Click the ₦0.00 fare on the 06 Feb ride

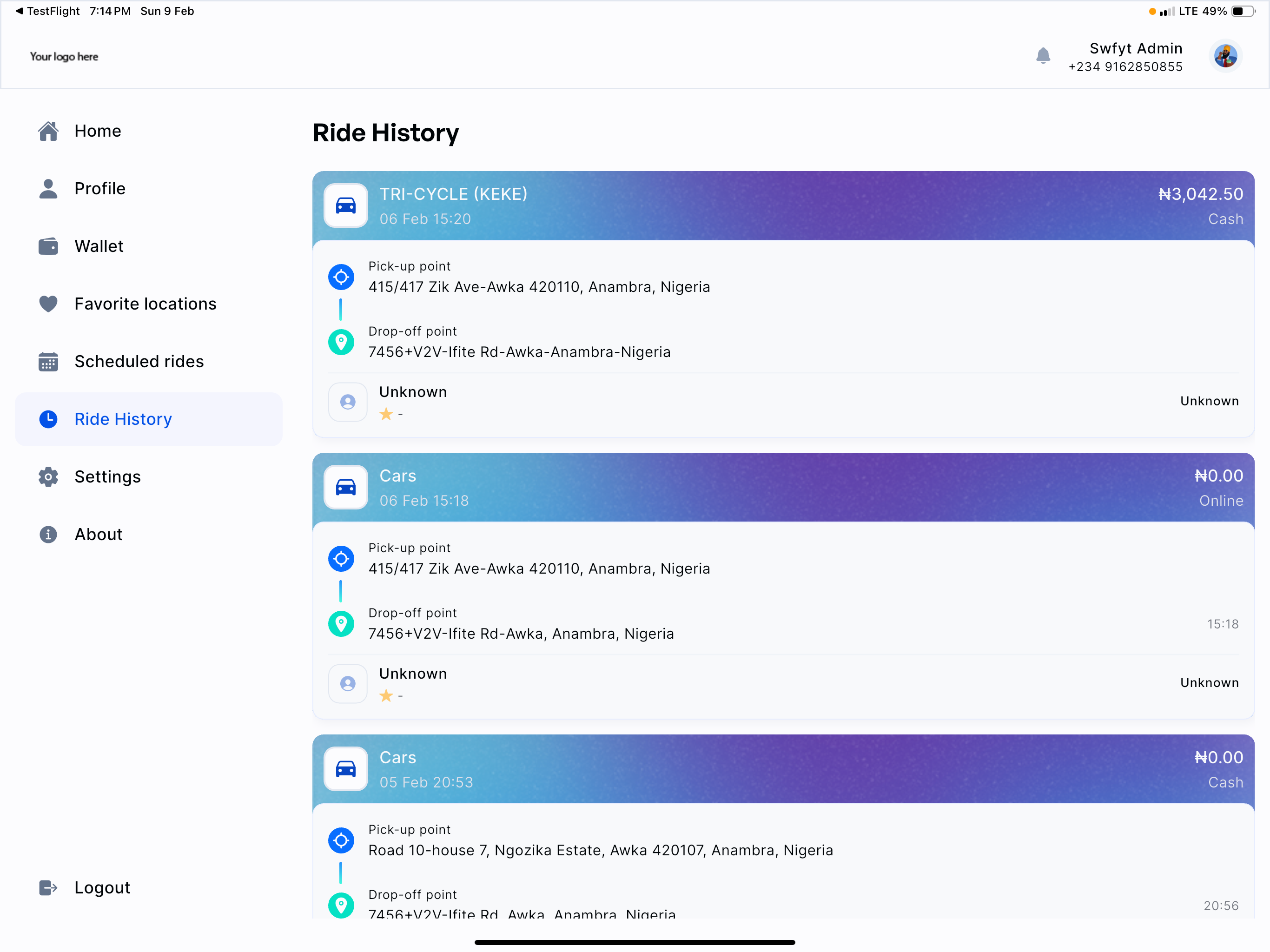click(x=1219, y=476)
